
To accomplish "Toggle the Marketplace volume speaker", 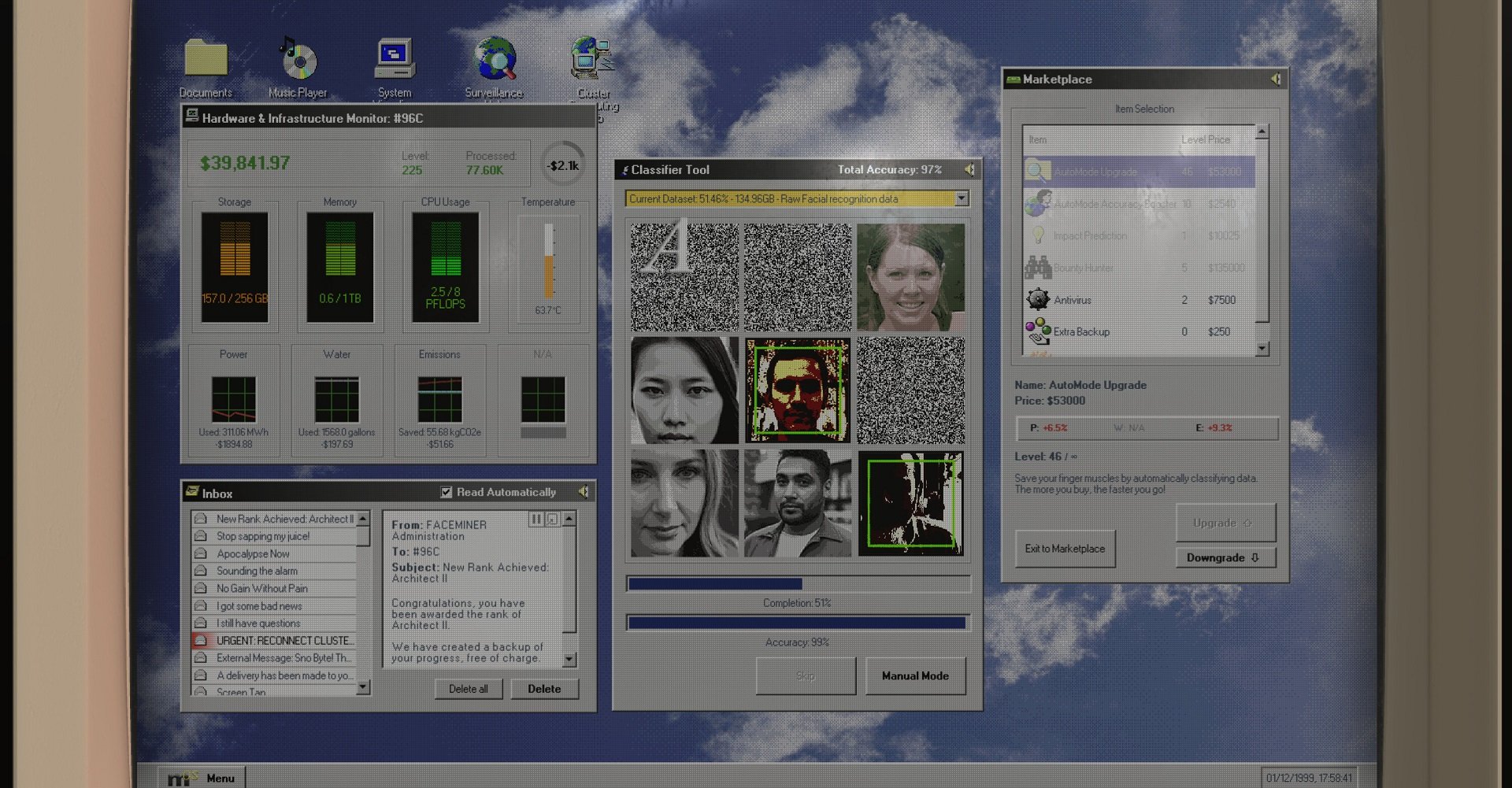I will (1274, 79).
